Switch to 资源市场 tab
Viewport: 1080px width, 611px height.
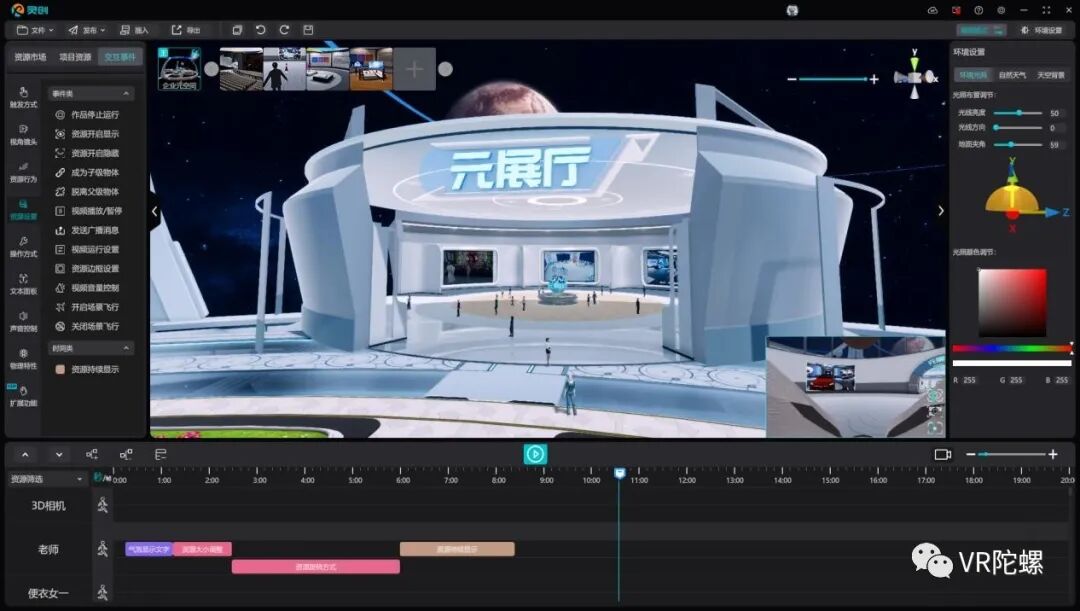coord(30,57)
